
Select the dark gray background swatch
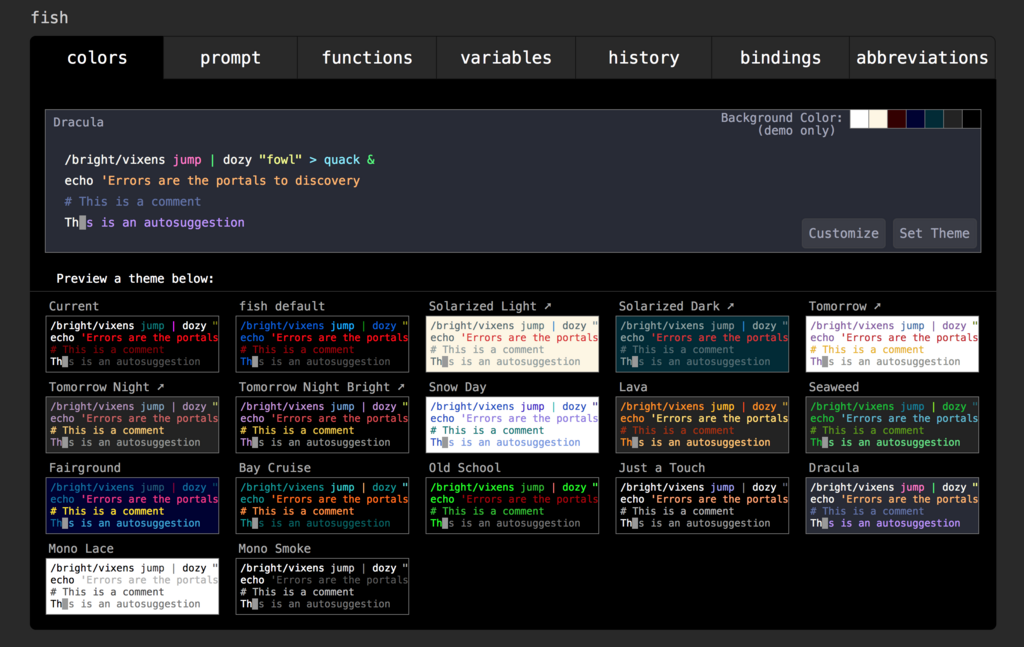coord(952,119)
